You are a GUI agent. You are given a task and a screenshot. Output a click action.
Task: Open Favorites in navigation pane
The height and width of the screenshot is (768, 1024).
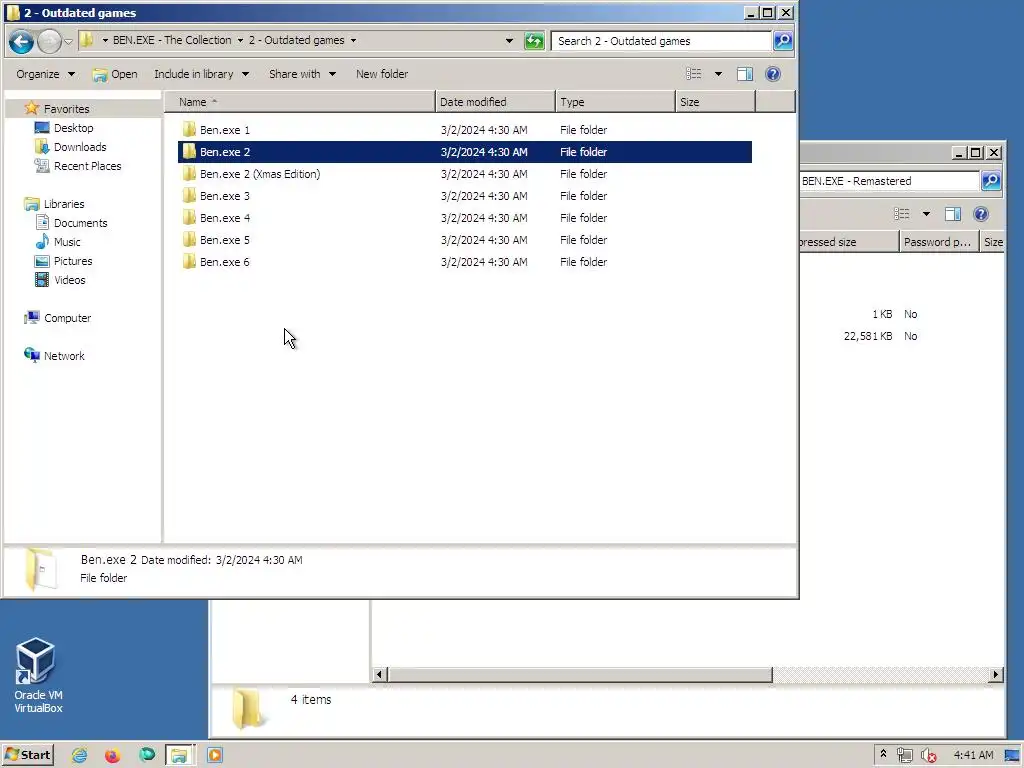click(57, 109)
